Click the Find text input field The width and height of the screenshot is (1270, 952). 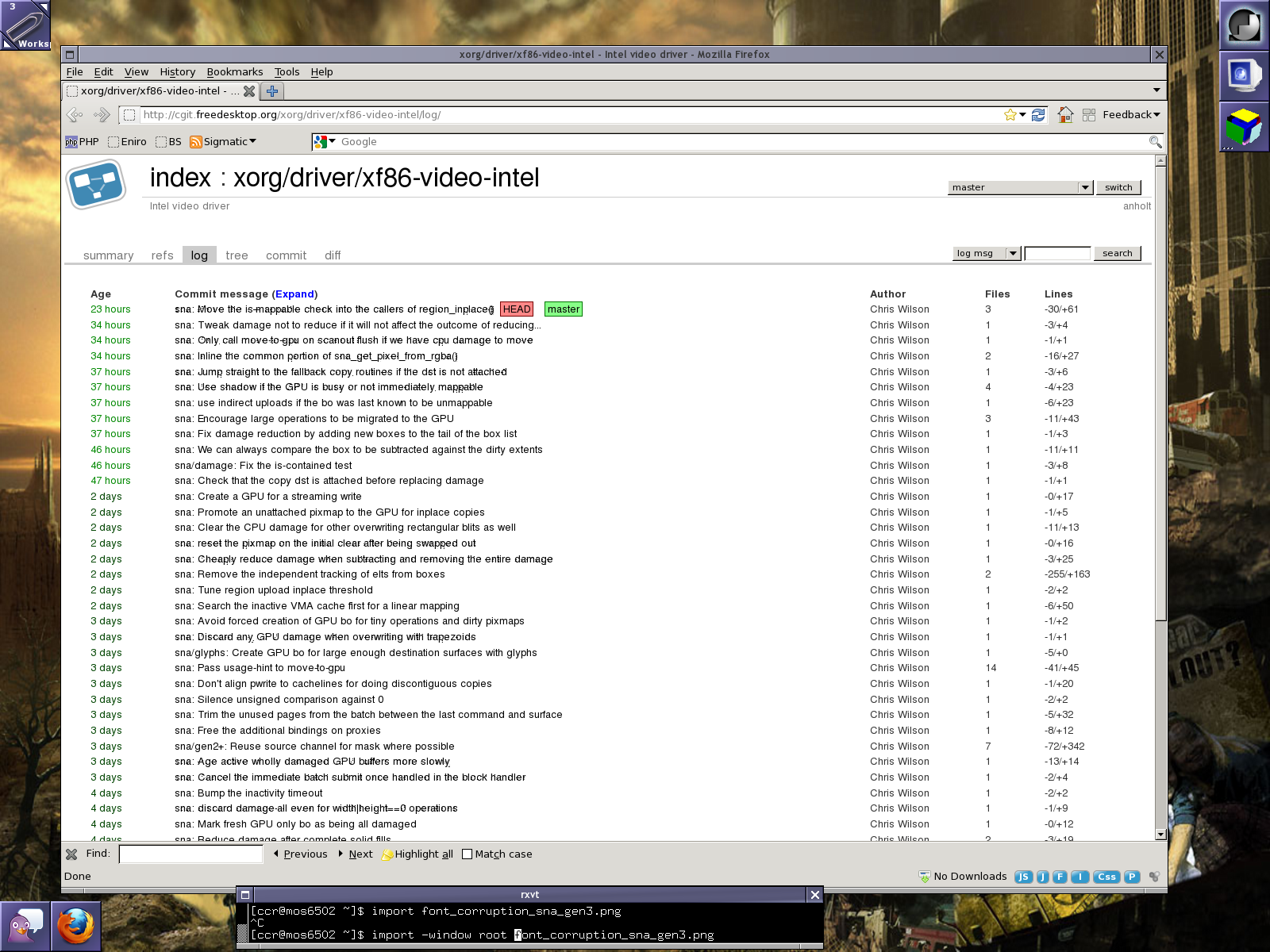tap(190, 854)
